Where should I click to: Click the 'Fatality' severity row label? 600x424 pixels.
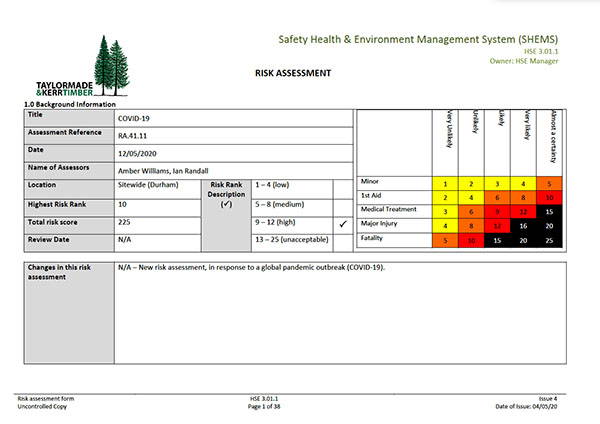372,238
